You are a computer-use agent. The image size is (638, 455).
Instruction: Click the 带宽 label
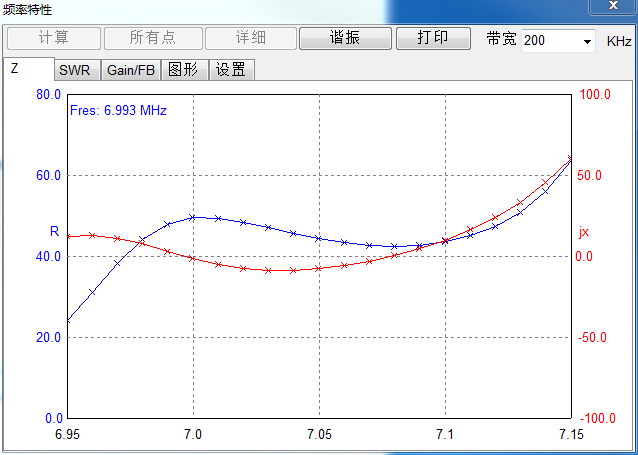[501, 39]
